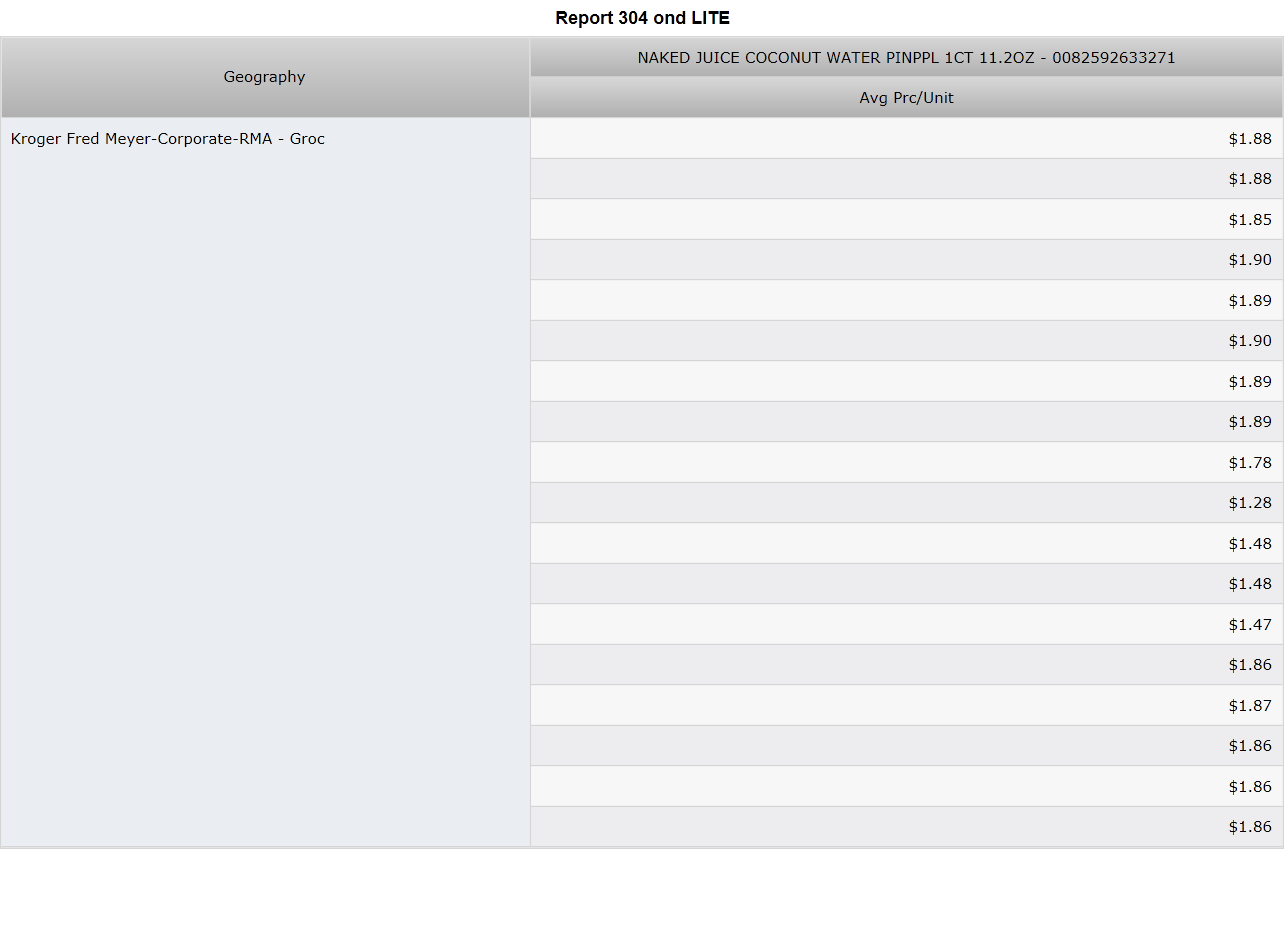Click the $1.89 cell just above $1.78
The height and width of the screenshot is (946, 1284).
906,422
